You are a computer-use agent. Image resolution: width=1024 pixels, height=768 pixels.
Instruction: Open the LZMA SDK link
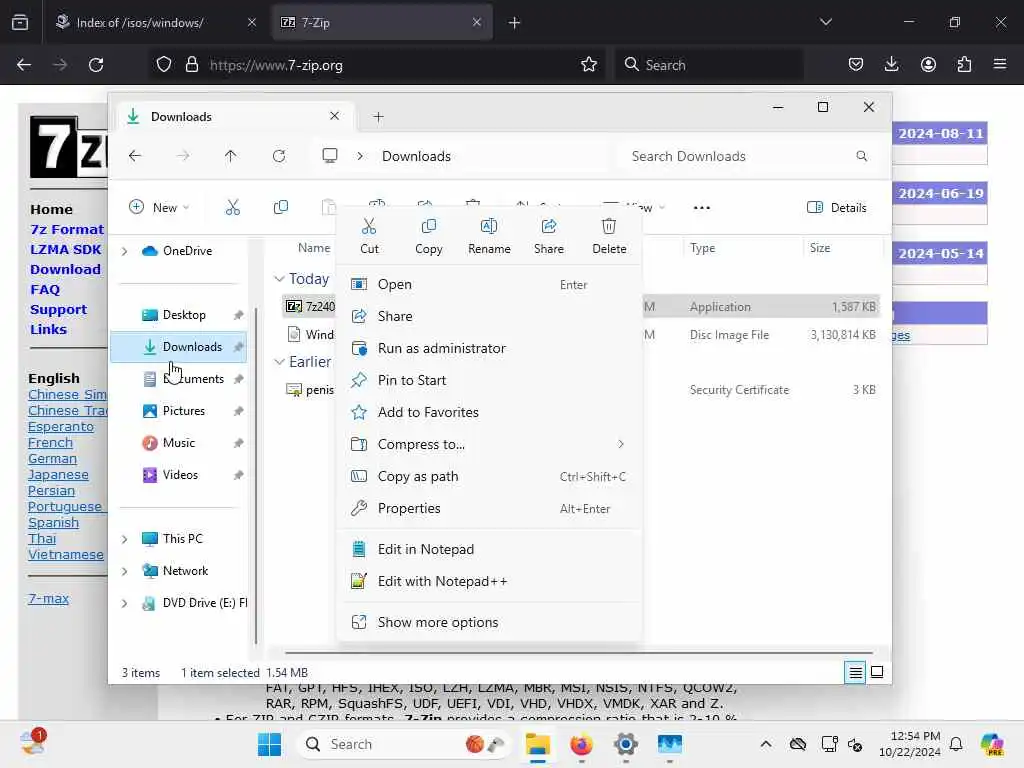coord(65,249)
